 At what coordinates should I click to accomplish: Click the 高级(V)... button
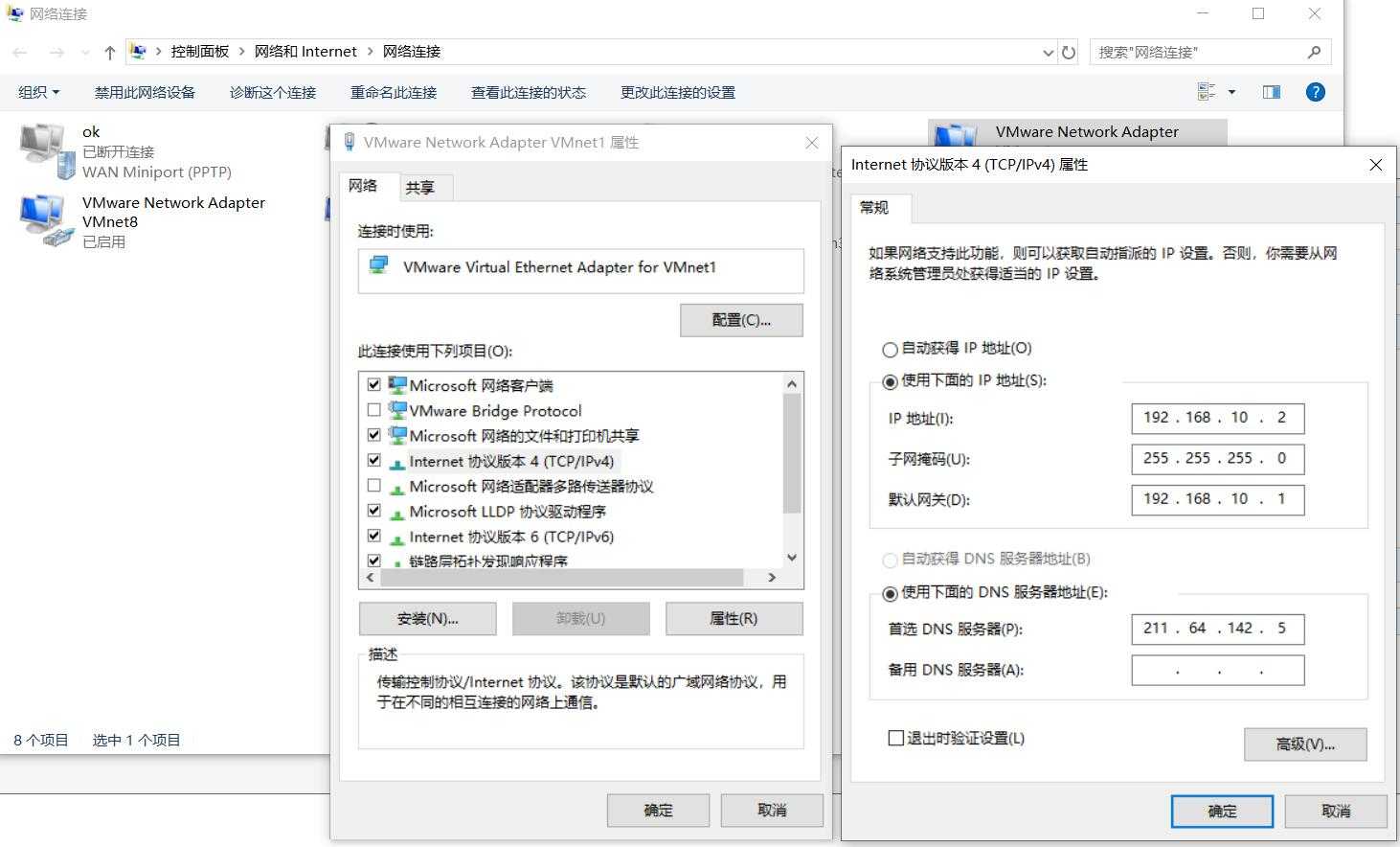1306,744
